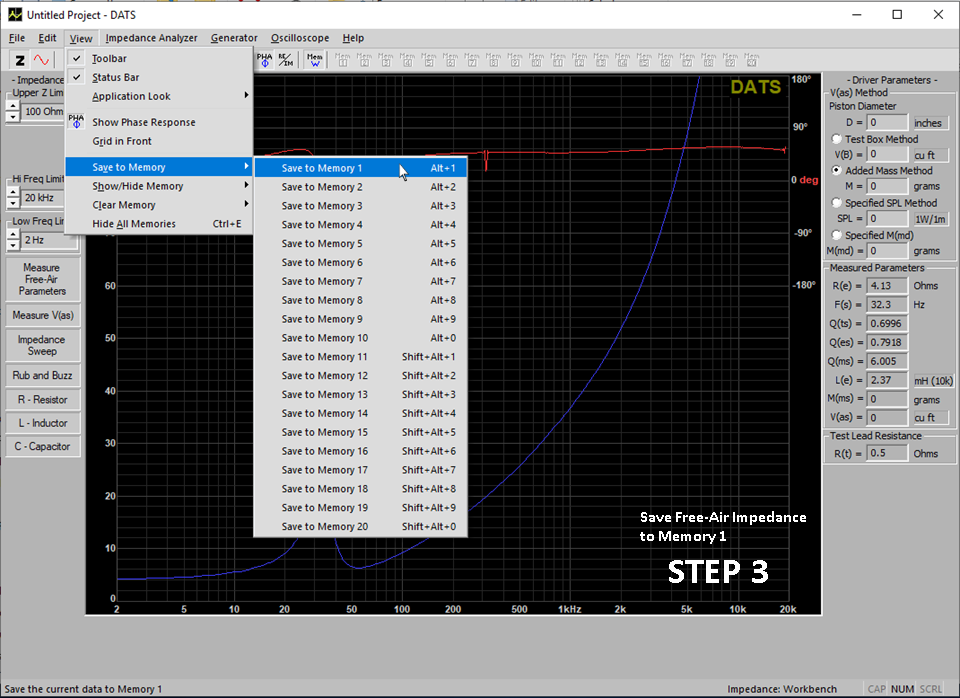Click the DATS app icon in title bar

pos(15,14)
